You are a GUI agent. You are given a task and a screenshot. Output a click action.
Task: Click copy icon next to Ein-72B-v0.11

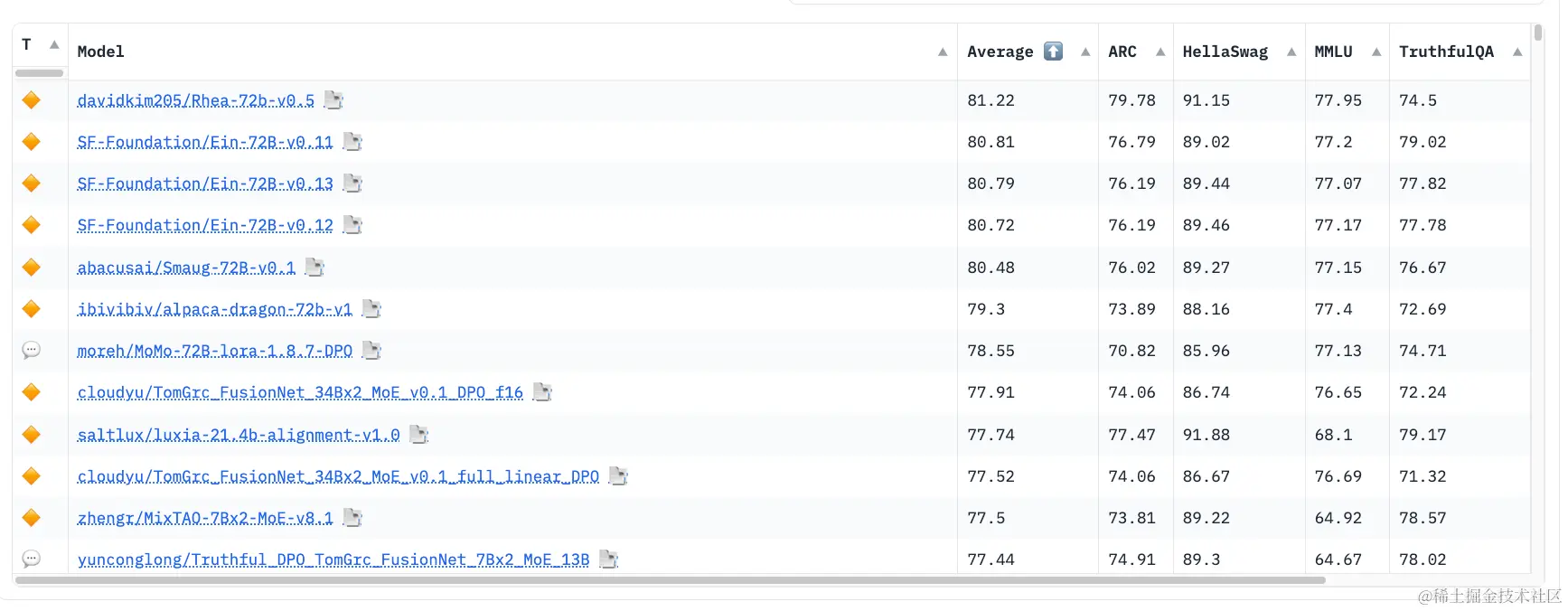click(352, 142)
